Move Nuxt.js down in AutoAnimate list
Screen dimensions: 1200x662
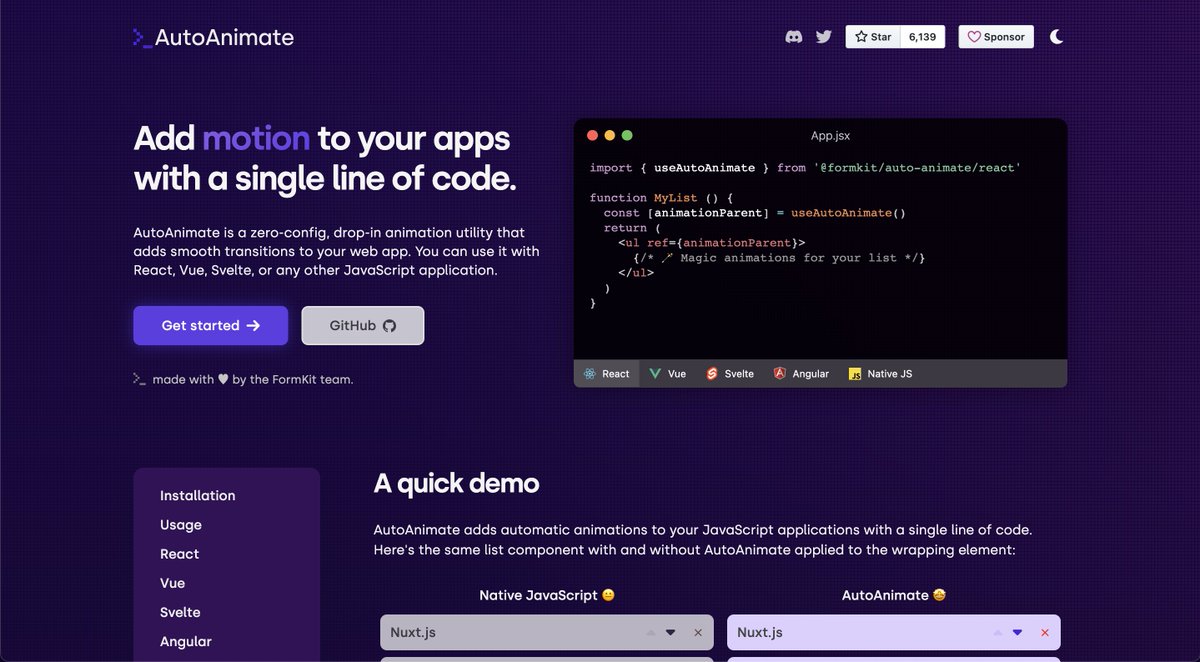point(1018,632)
